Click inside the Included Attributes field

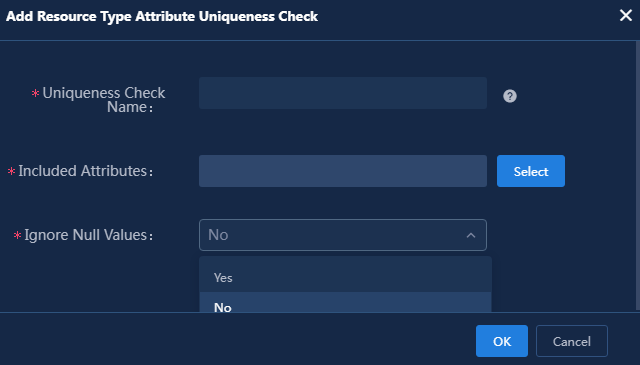click(342, 171)
